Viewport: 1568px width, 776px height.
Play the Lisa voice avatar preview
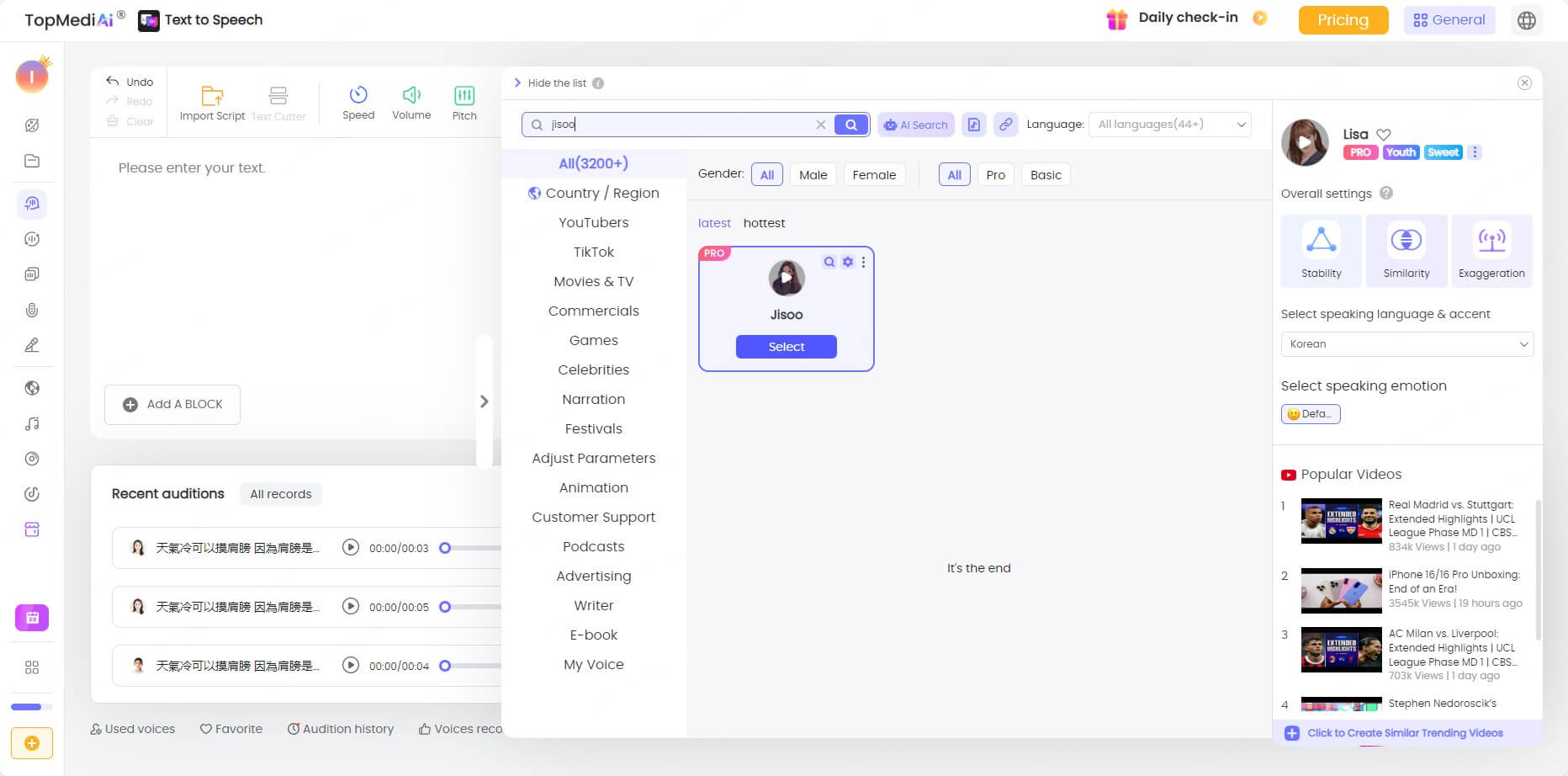1305,141
